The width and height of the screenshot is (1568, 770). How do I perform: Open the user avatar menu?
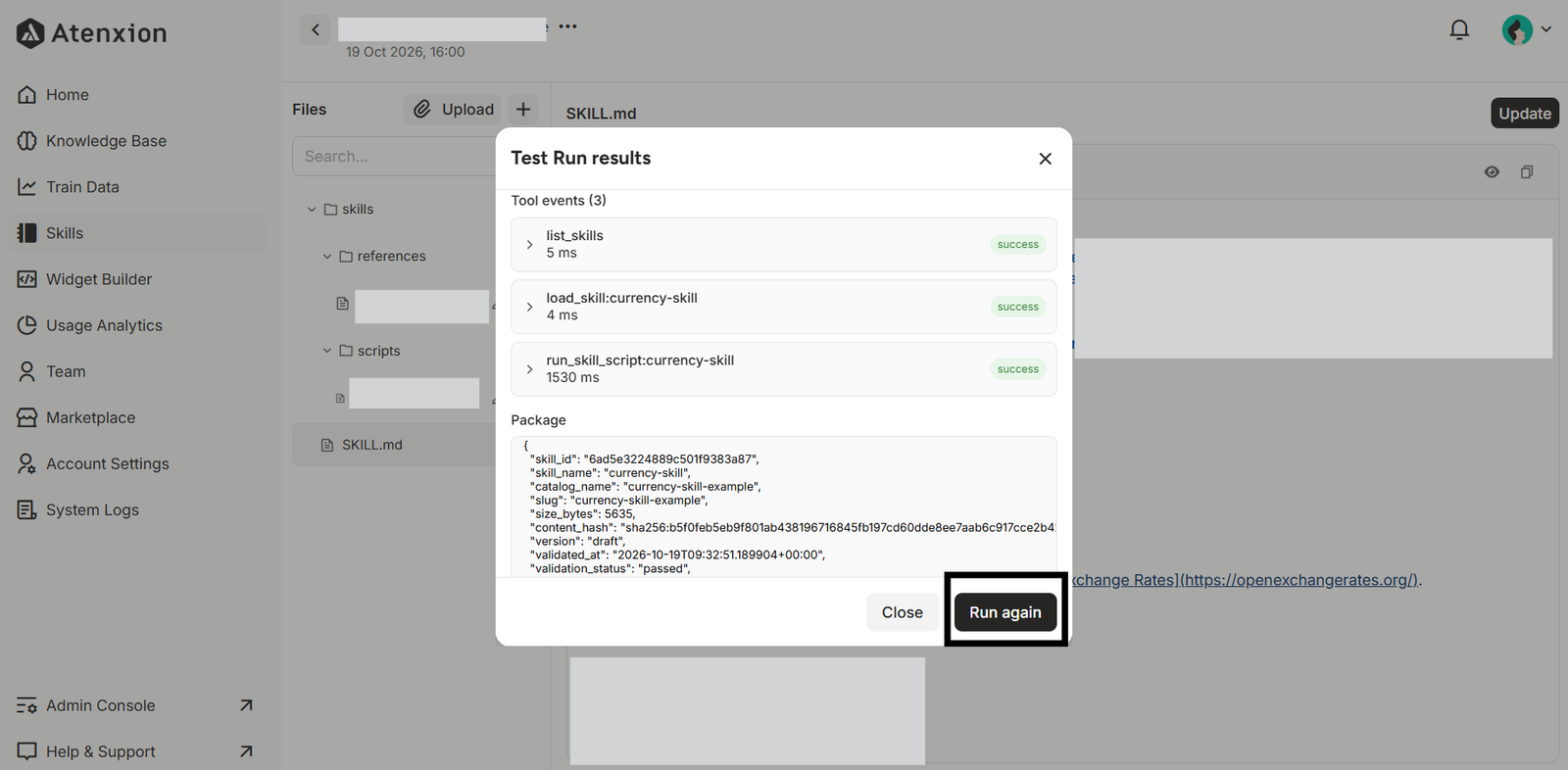pos(1526,29)
